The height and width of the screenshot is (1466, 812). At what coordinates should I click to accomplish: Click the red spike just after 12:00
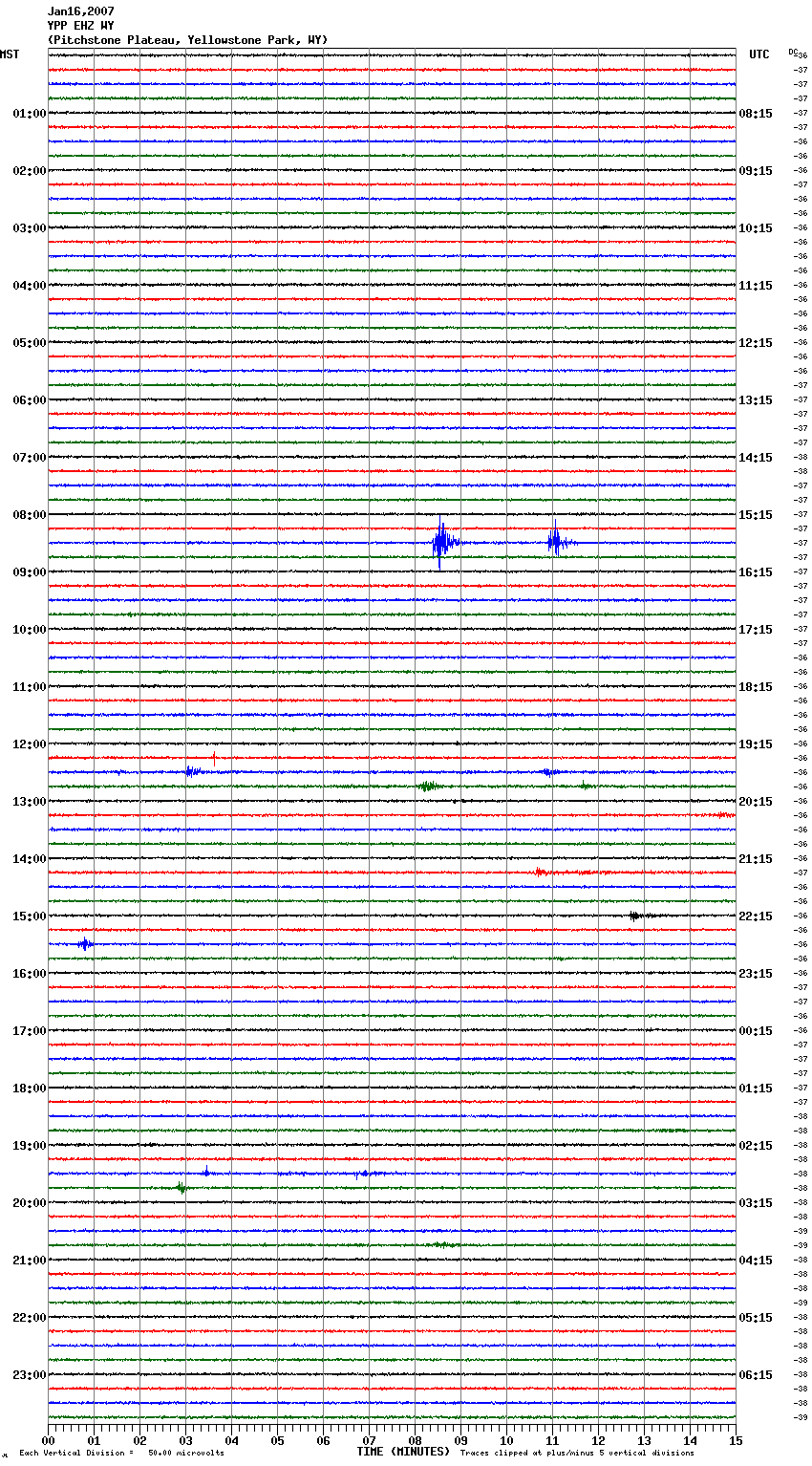(x=214, y=759)
